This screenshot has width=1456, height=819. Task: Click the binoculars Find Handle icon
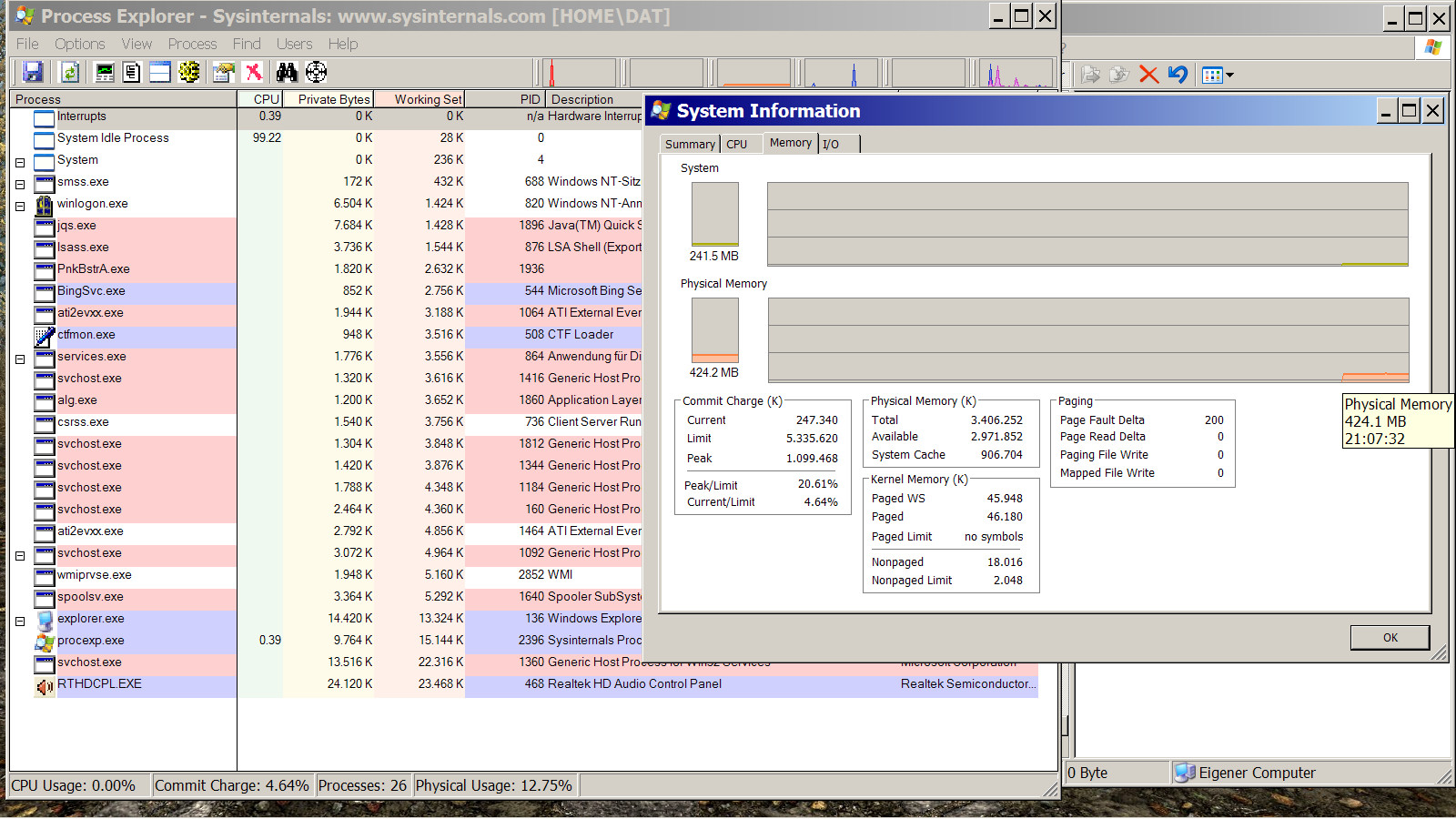[287, 72]
